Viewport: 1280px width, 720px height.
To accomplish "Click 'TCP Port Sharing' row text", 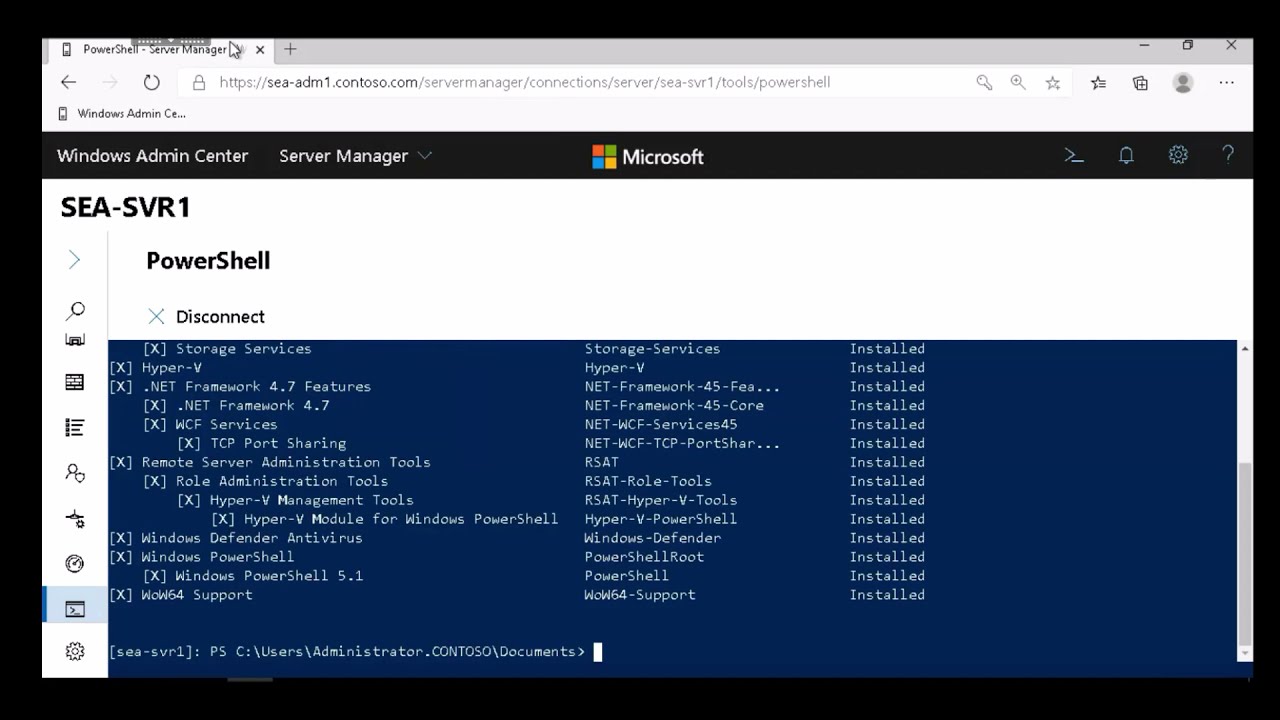I will [278, 444].
